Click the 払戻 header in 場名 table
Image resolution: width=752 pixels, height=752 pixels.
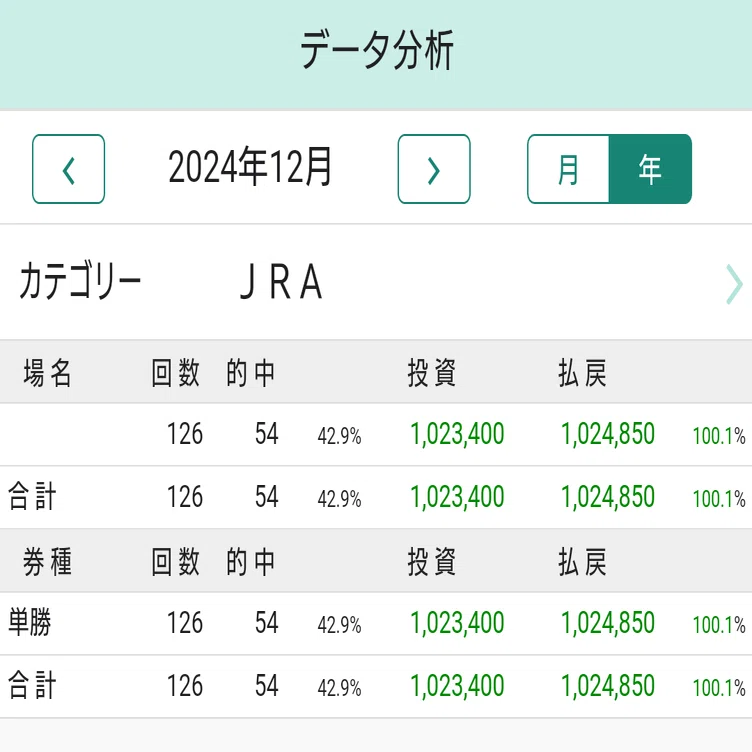click(583, 373)
